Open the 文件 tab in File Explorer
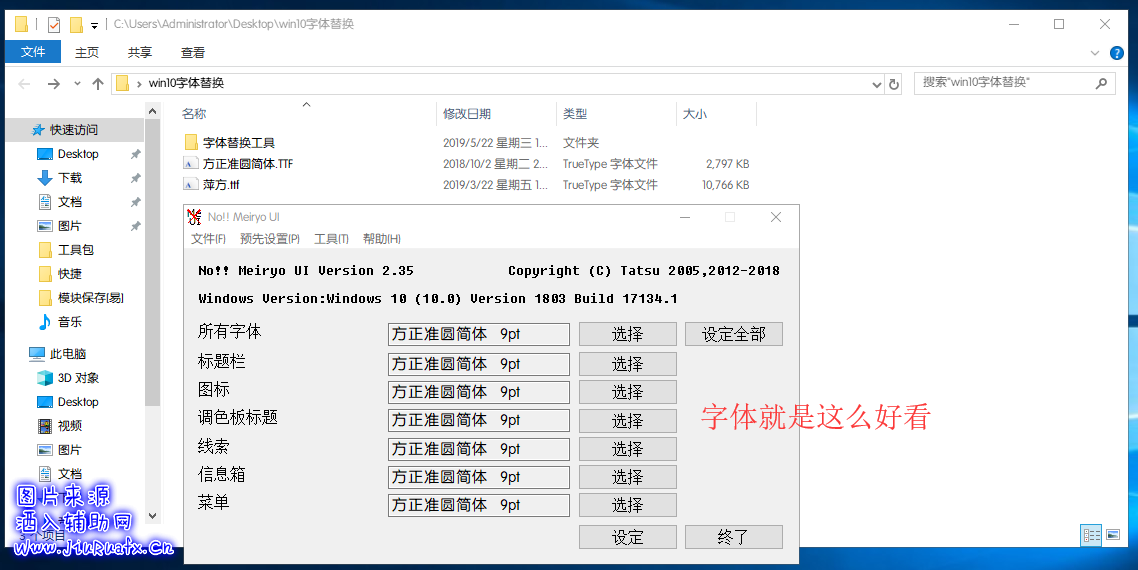 (x=33, y=52)
